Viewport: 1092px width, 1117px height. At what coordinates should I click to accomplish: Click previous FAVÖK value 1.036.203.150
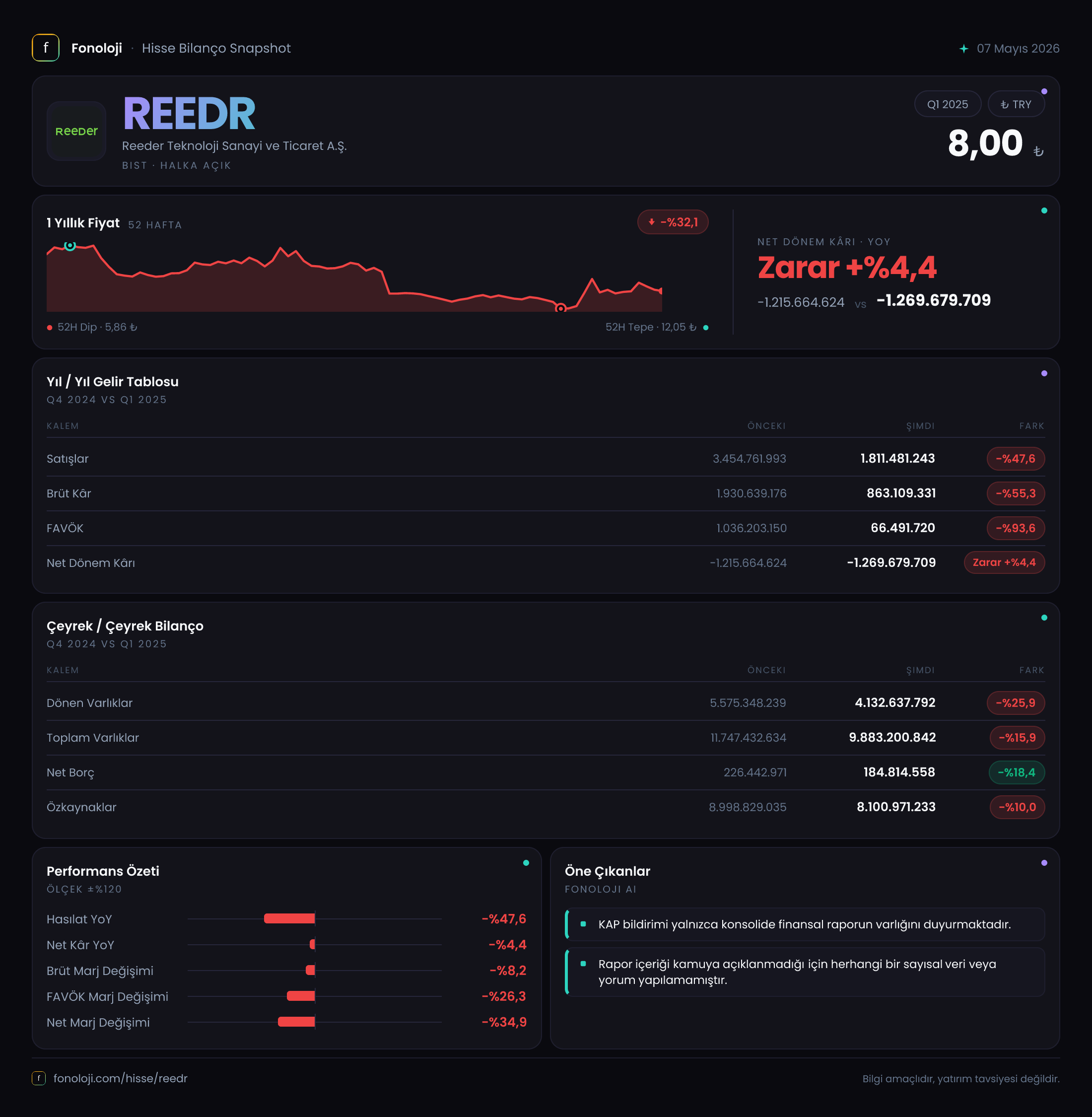point(751,528)
